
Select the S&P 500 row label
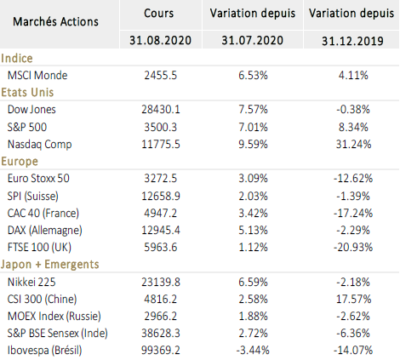tap(27, 127)
